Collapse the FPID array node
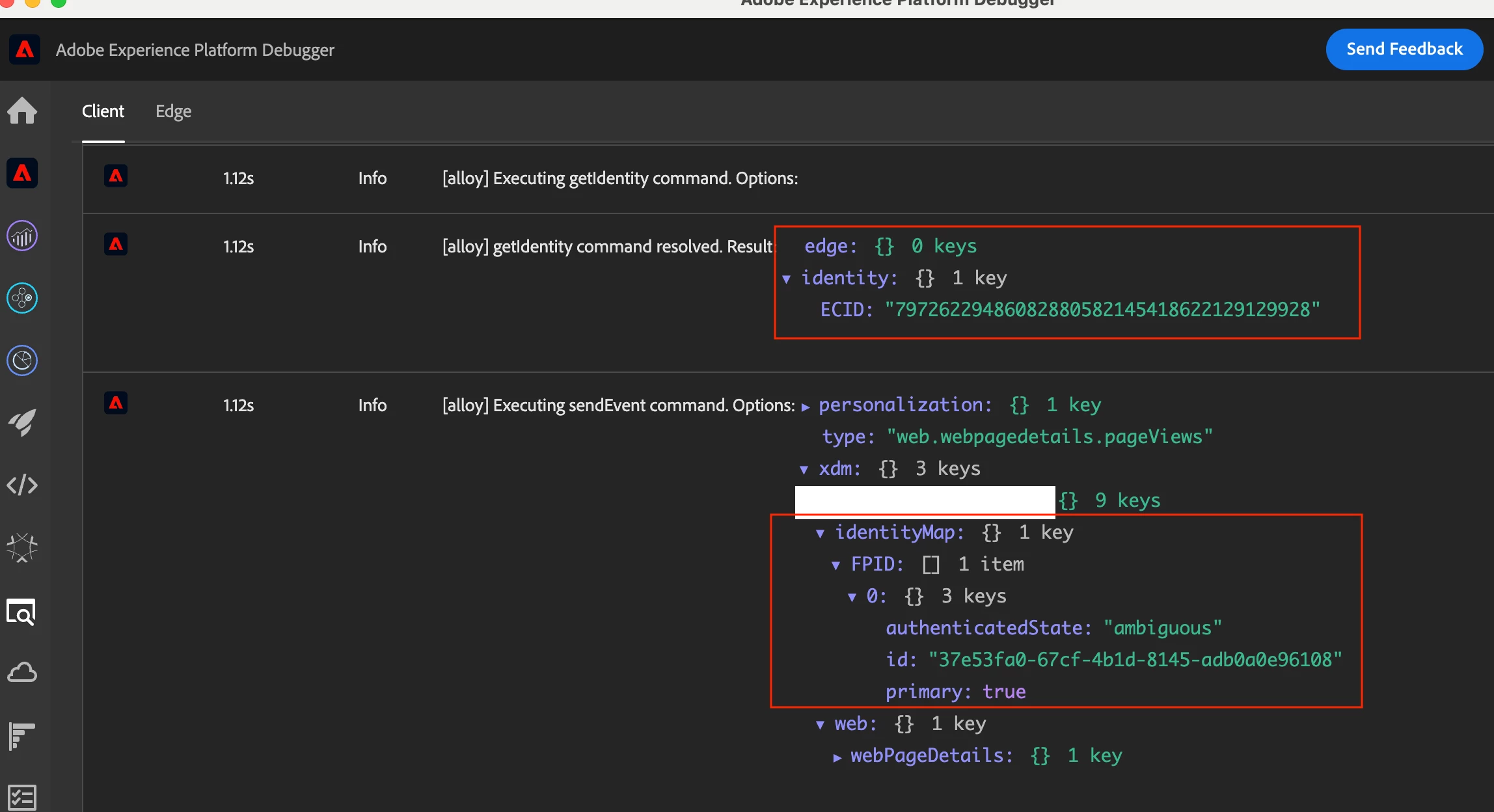Screen dimensions: 1494x812 [x=835, y=565]
